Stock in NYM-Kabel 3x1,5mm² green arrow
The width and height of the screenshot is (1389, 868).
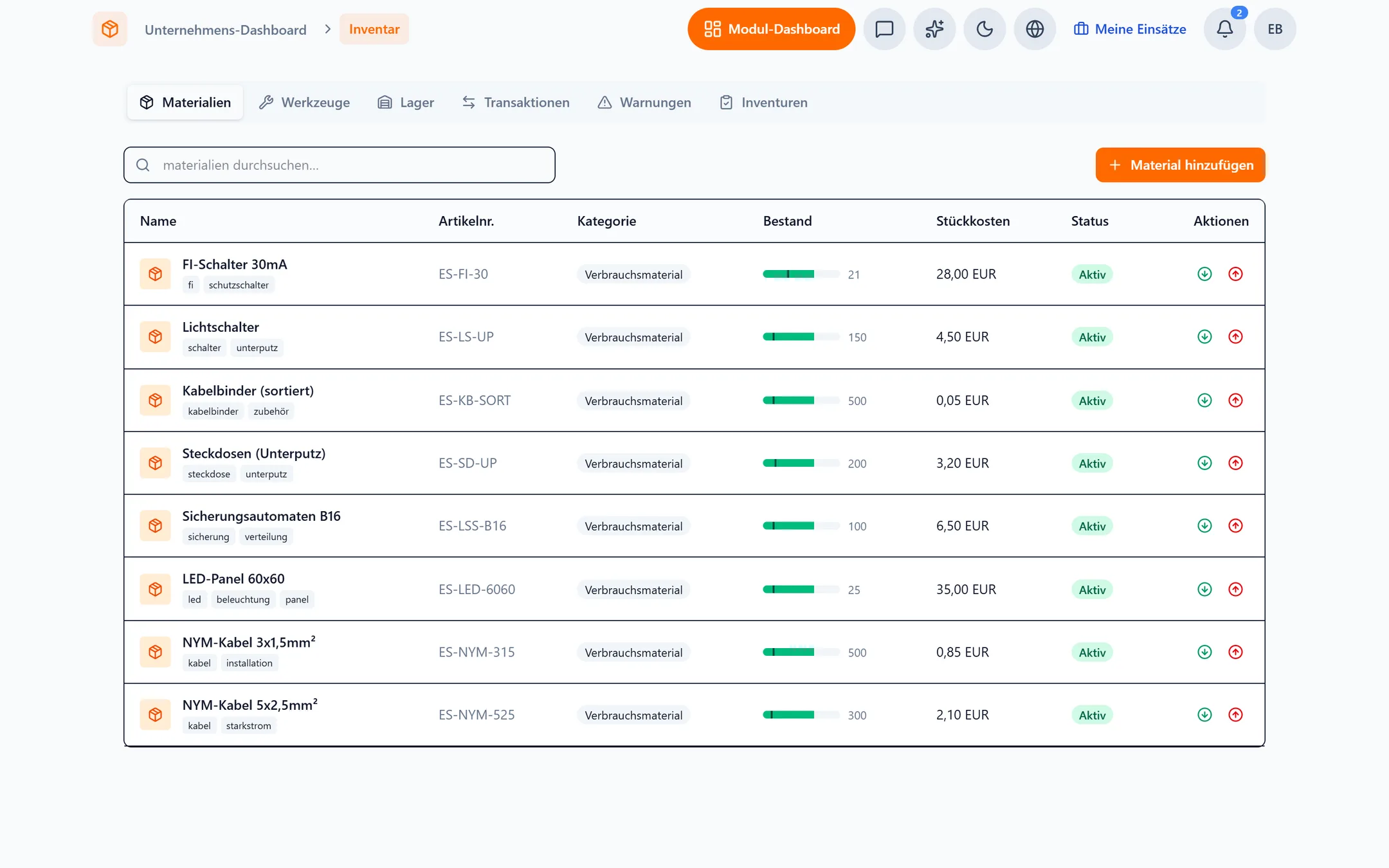1204,652
